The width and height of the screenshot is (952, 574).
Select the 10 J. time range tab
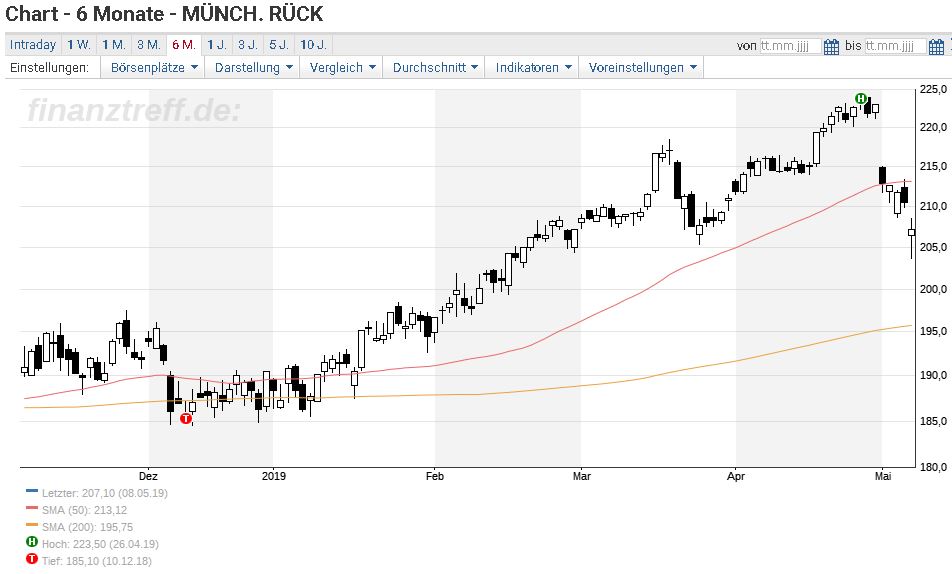pyautogui.click(x=313, y=45)
